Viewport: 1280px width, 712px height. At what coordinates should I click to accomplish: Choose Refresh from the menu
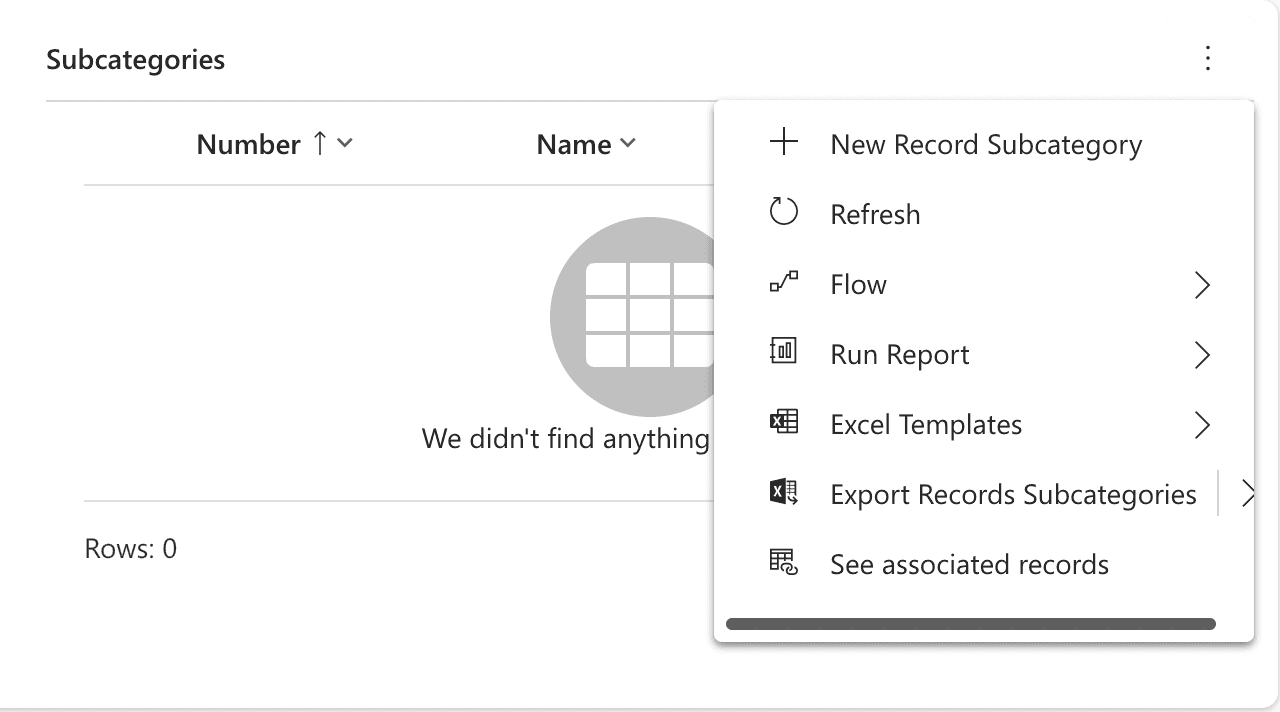click(983, 214)
